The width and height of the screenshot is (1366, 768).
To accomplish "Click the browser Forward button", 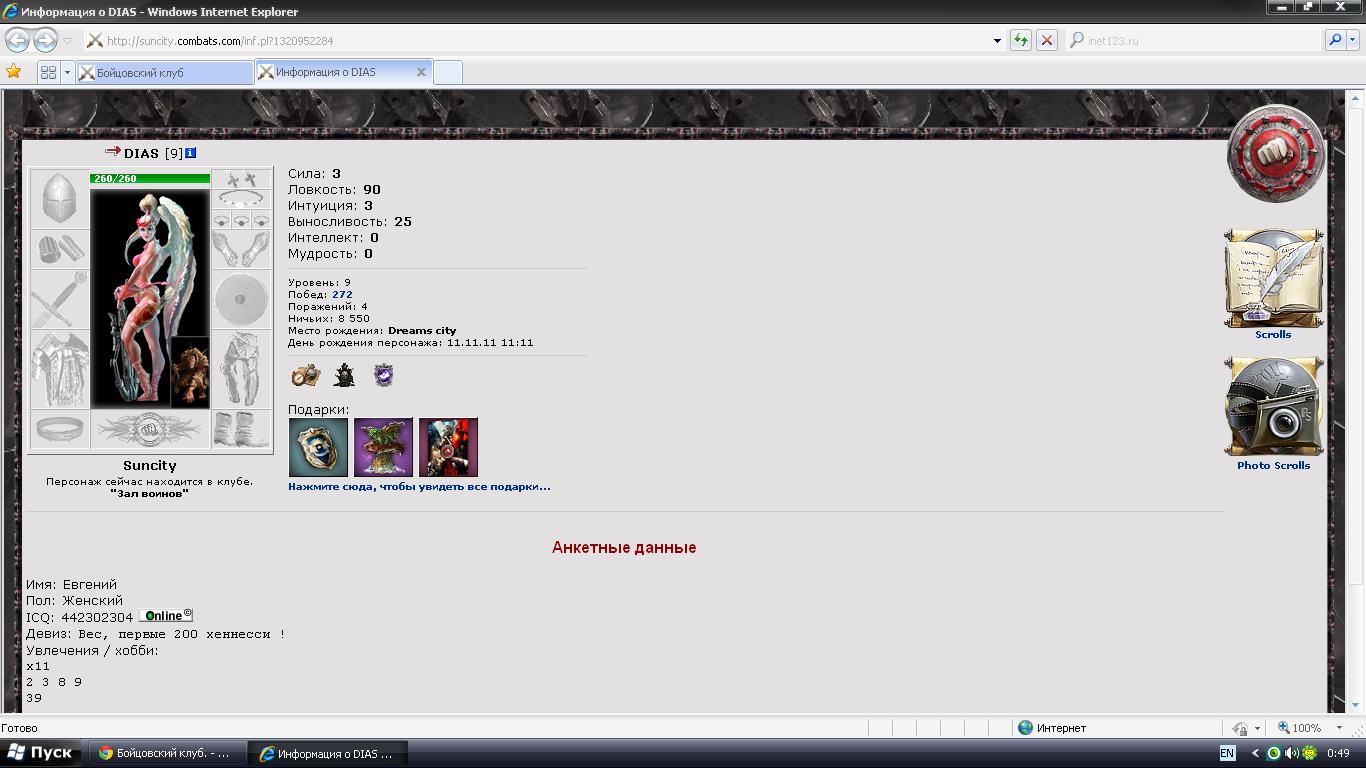I will click(45, 40).
